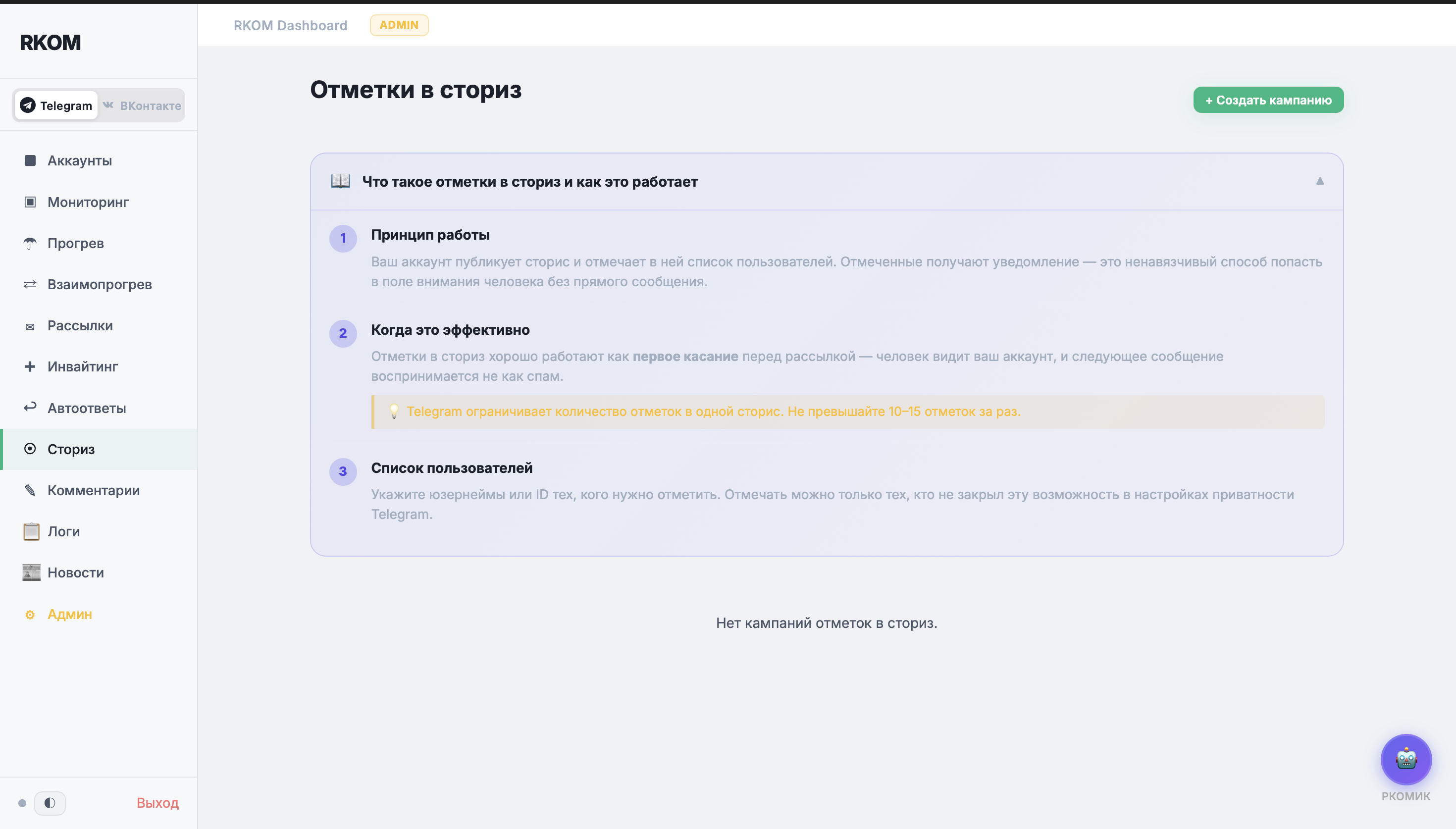
Task: Click the Создать кампанию button
Action: (1268, 100)
